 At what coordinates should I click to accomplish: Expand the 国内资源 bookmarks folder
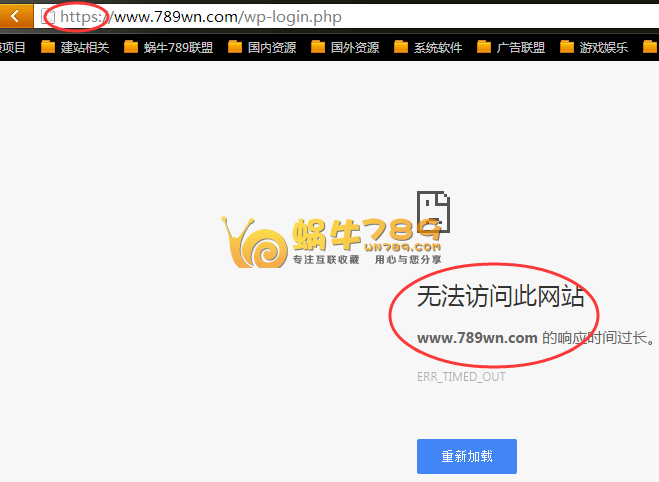point(271,47)
